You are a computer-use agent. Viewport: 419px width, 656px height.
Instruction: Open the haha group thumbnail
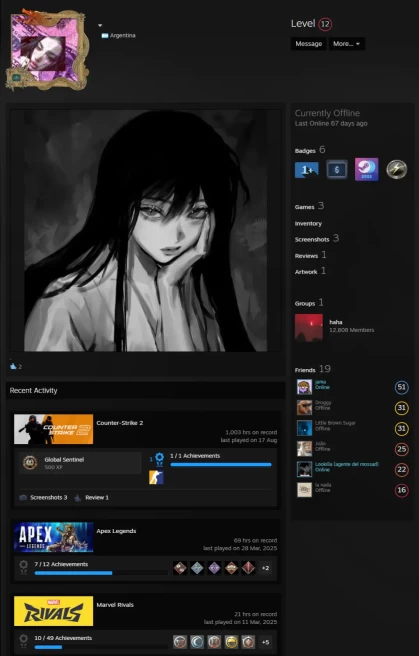(x=309, y=328)
